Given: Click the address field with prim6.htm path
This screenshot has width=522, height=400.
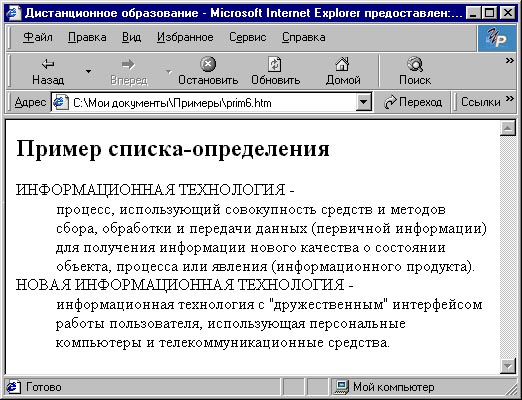Looking at the screenshot, I should click(211, 102).
